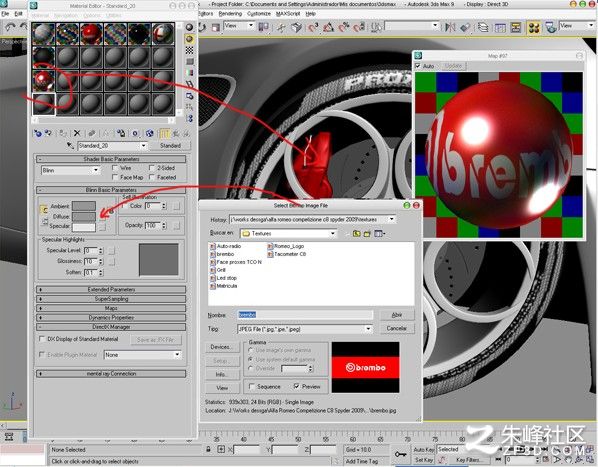Click selection lock icon in status bar
The image size is (598, 467).
click(x=208, y=449)
